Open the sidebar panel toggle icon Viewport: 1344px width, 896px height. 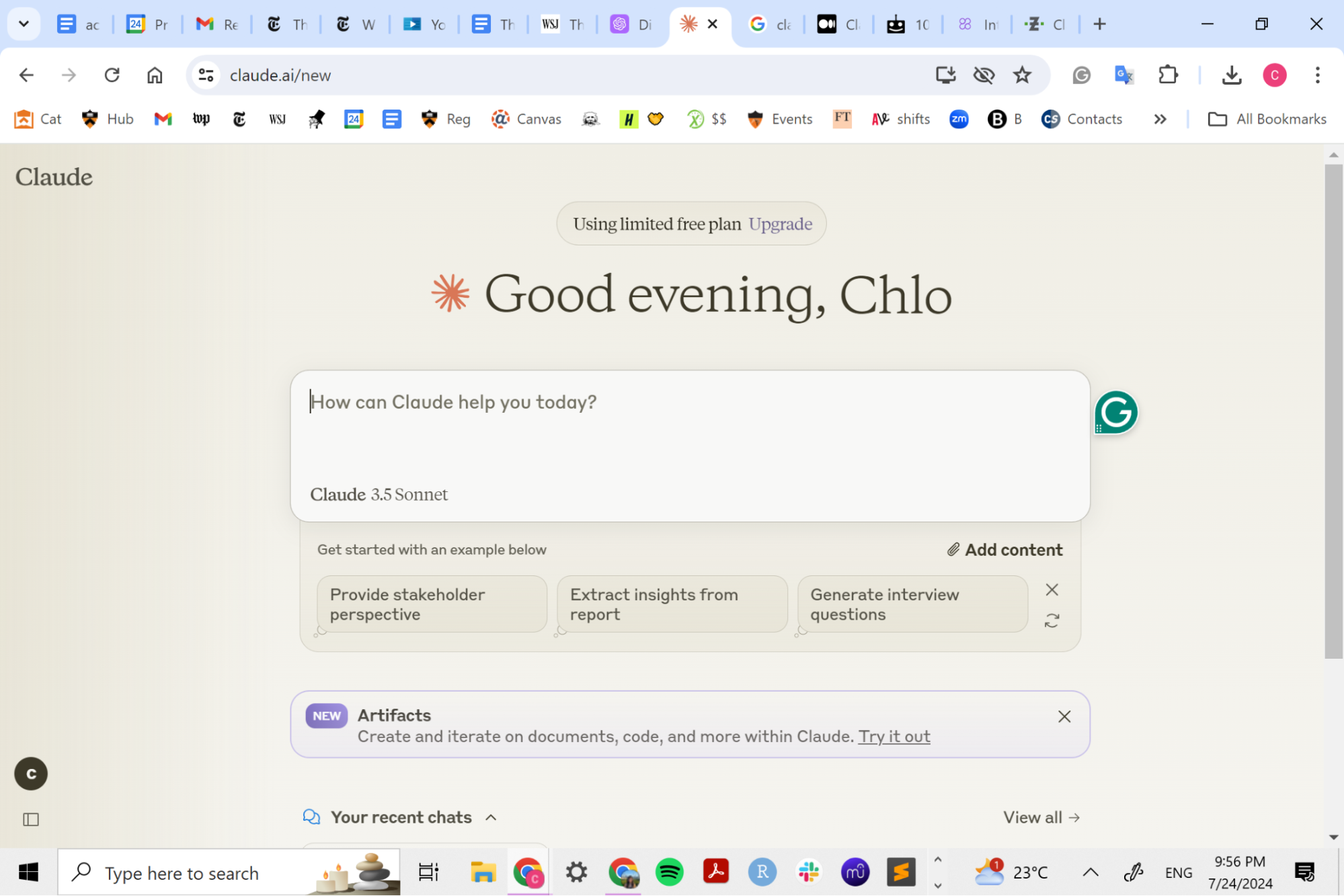(31, 819)
